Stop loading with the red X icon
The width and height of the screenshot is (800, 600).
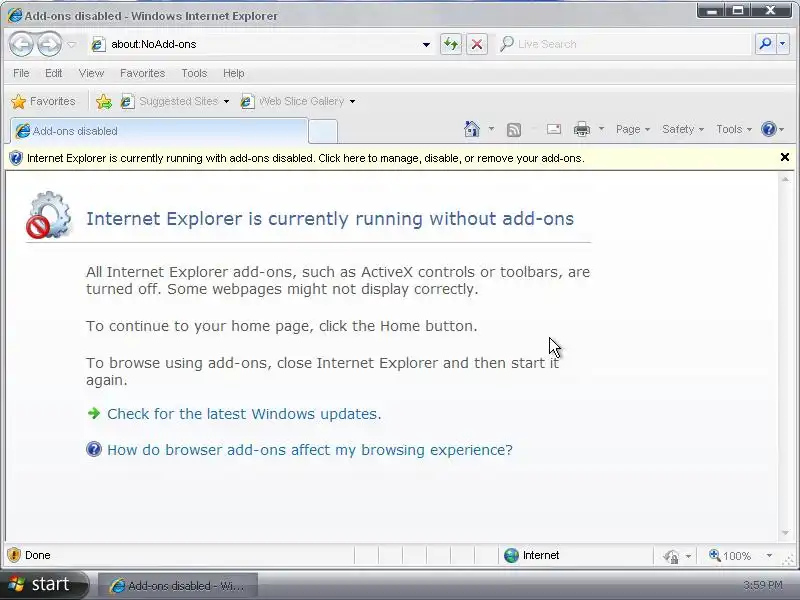point(477,44)
